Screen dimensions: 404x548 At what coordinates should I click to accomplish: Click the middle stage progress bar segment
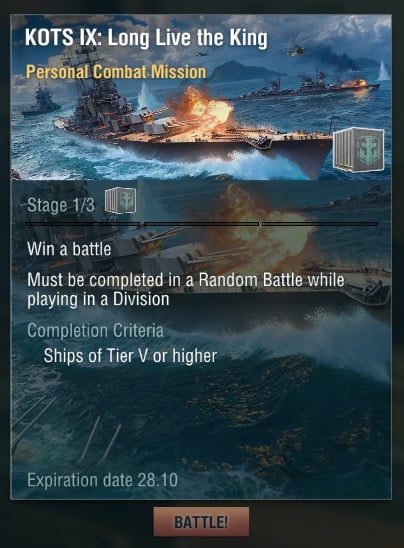(x=201, y=224)
